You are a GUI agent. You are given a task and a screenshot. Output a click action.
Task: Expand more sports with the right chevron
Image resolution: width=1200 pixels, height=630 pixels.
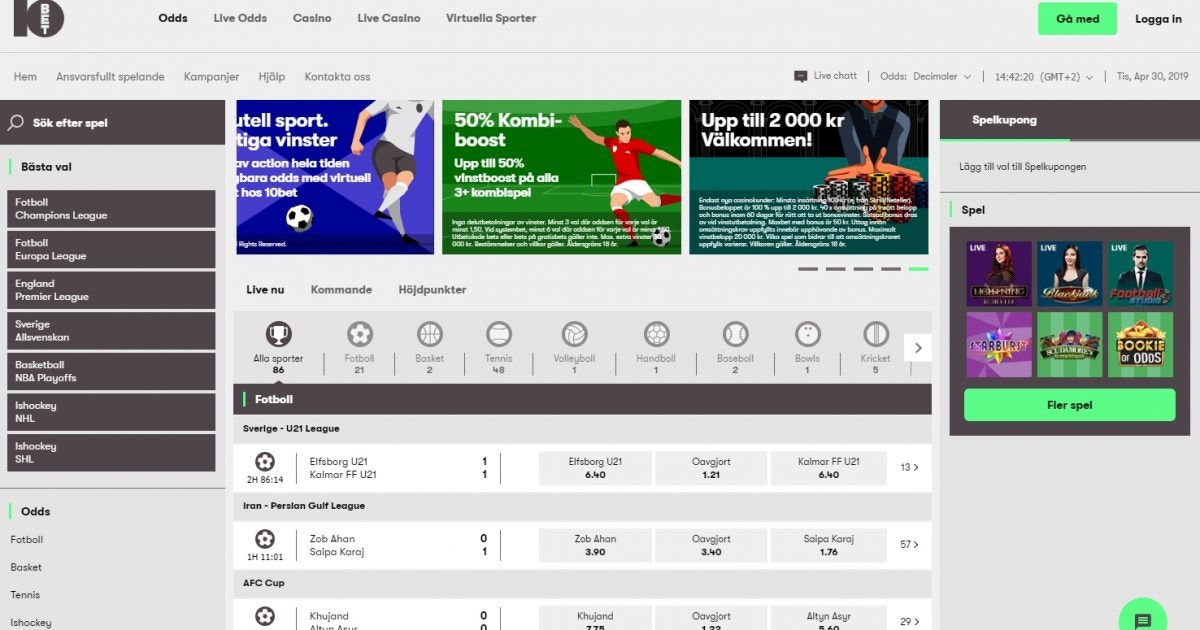(918, 347)
